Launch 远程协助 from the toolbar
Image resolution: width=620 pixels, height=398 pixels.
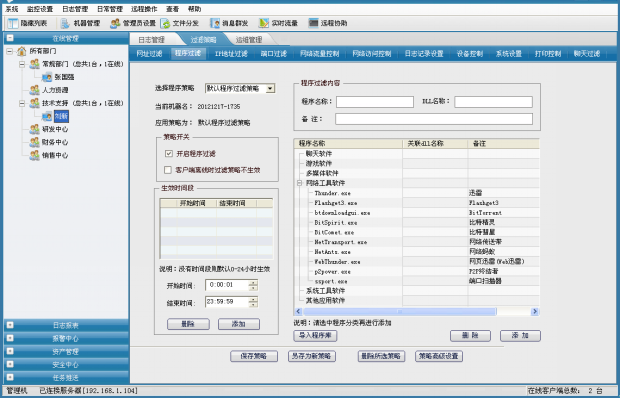(x=313, y=23)
